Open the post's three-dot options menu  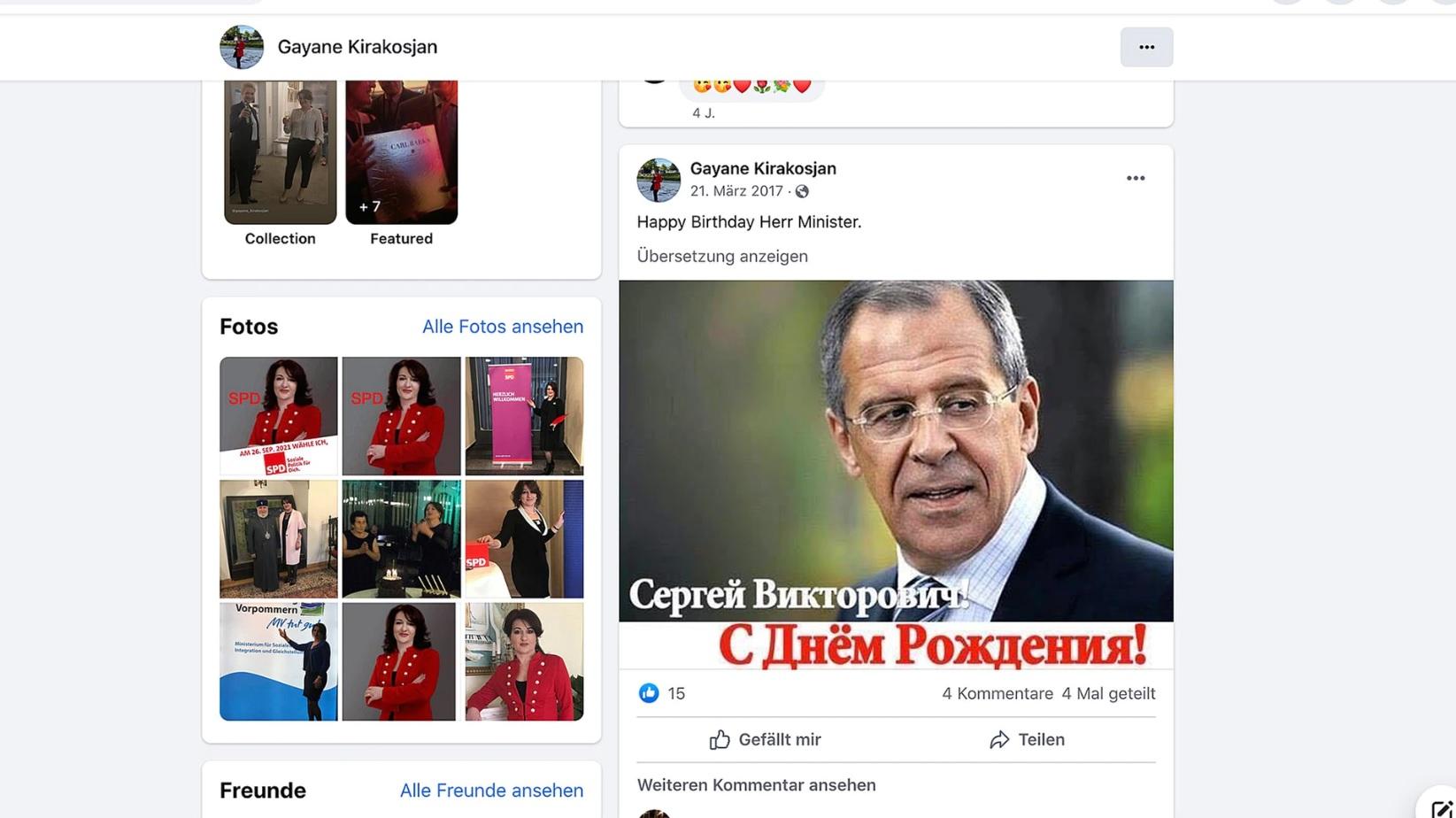coord(1136,178)
